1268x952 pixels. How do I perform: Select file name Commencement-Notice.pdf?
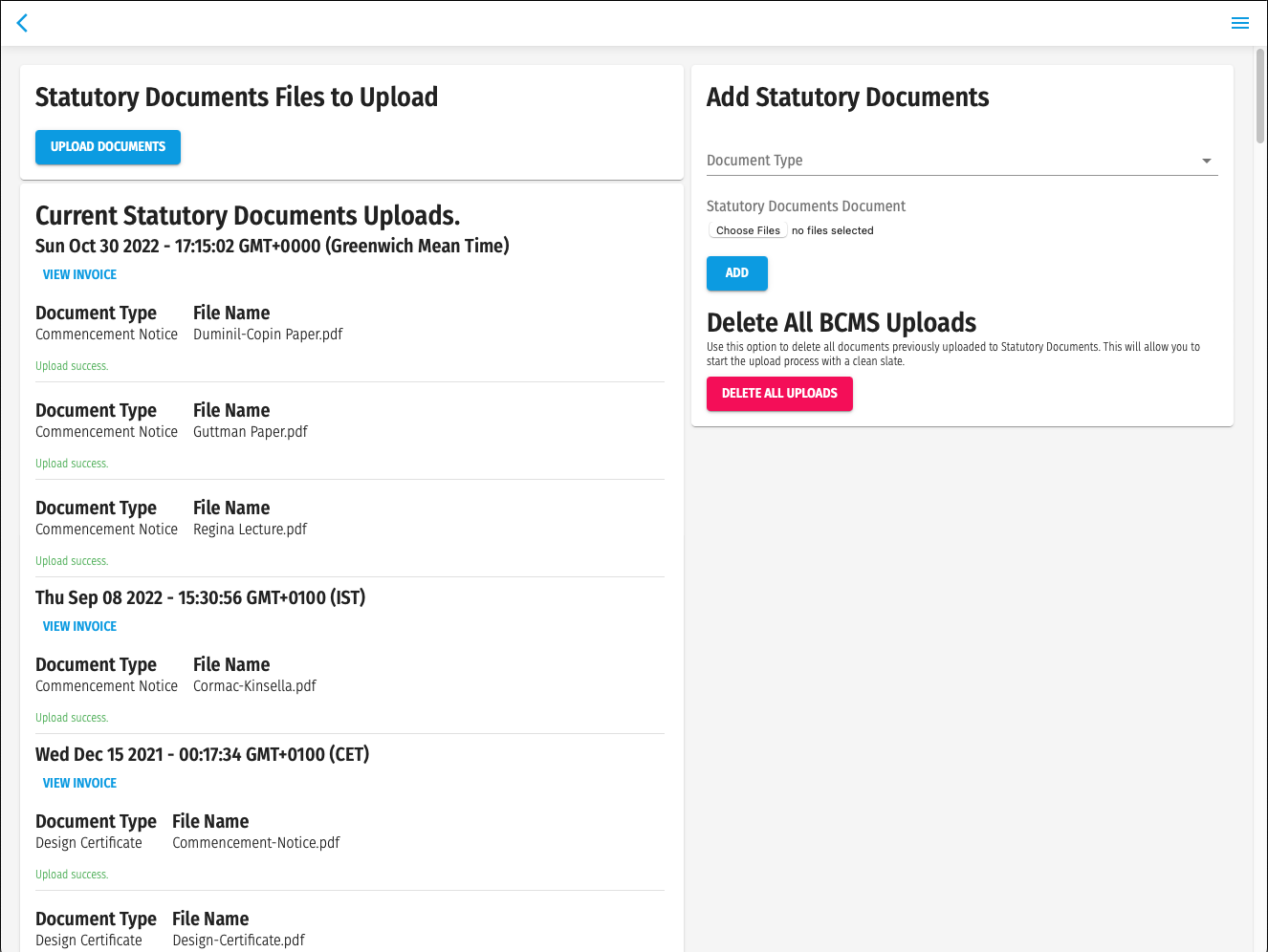(x=256, y=843)
